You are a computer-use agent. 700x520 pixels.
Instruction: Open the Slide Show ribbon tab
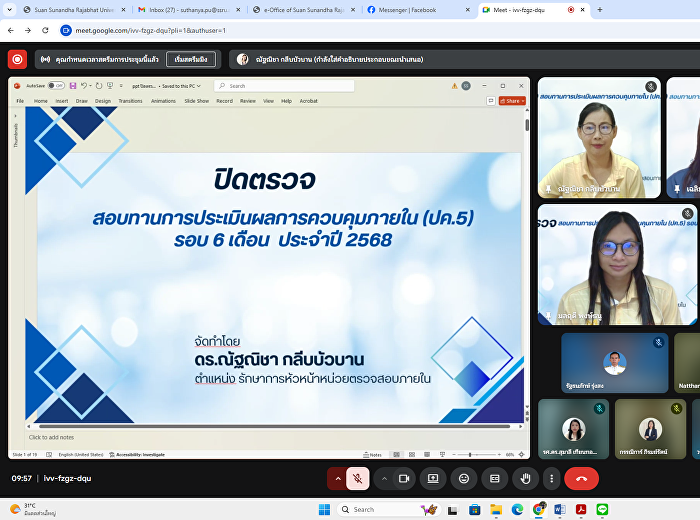pyautogui.click(x=197, y=101)
